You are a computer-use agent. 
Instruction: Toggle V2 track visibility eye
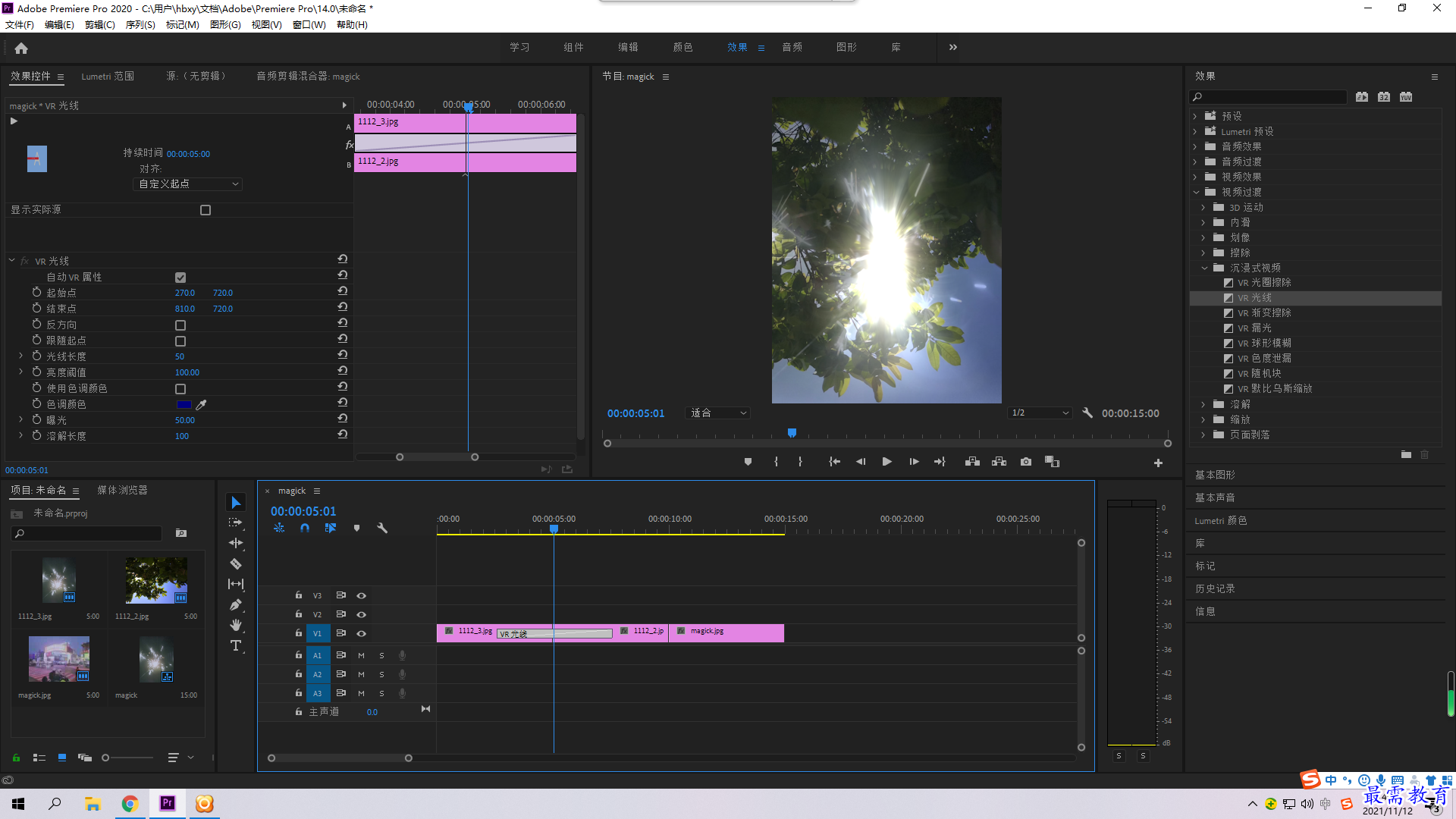point(362,614)
